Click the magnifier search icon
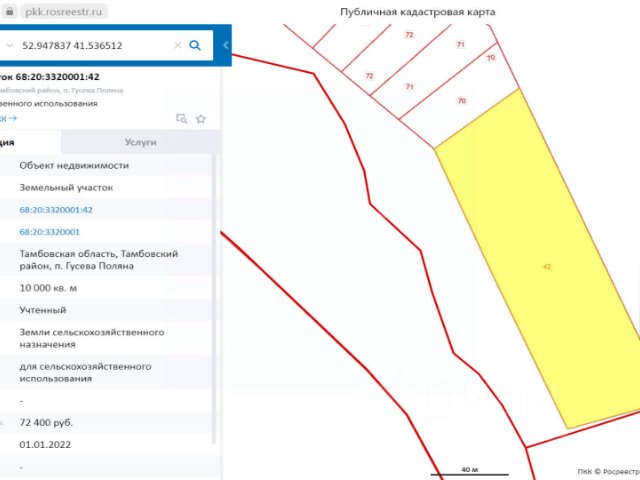Image resolution: width=640 pixels, height=480 pixels. click(x=195, y=45)
